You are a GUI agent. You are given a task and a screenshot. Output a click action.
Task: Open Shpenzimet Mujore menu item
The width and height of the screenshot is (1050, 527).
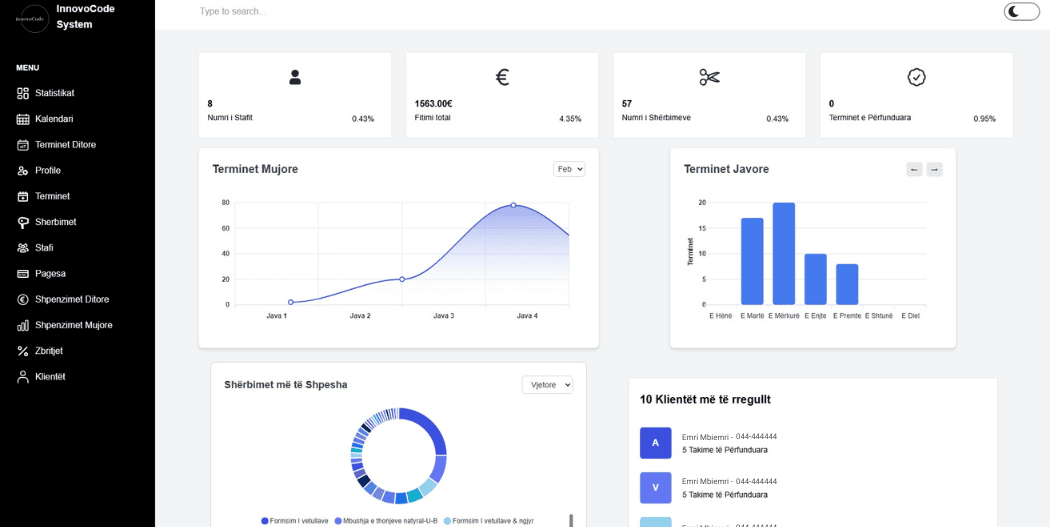[x=74, y=325]
